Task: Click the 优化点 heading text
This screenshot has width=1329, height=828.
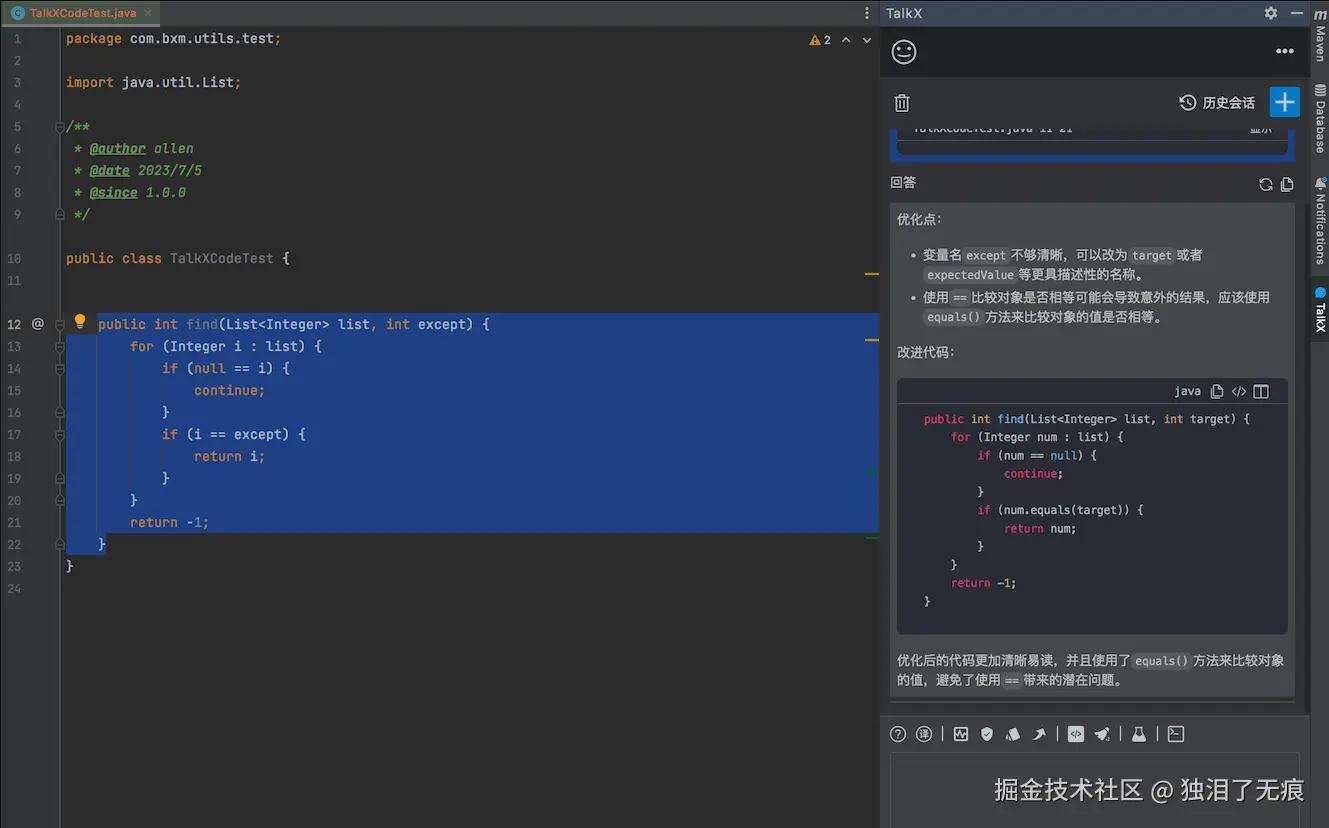Action: tap(919, 219)
